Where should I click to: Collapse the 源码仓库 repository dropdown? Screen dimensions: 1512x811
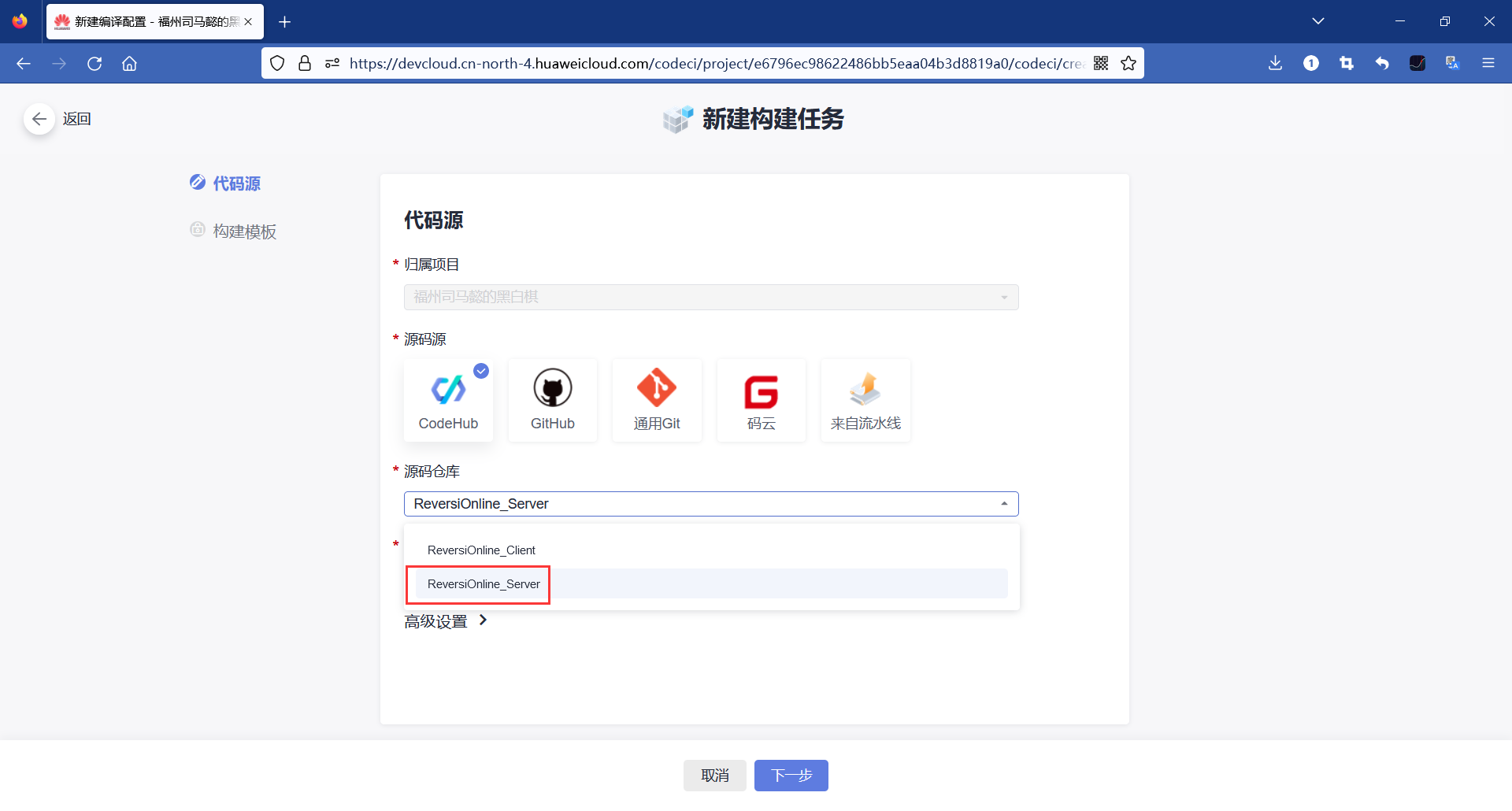(x=1004, y=503)
